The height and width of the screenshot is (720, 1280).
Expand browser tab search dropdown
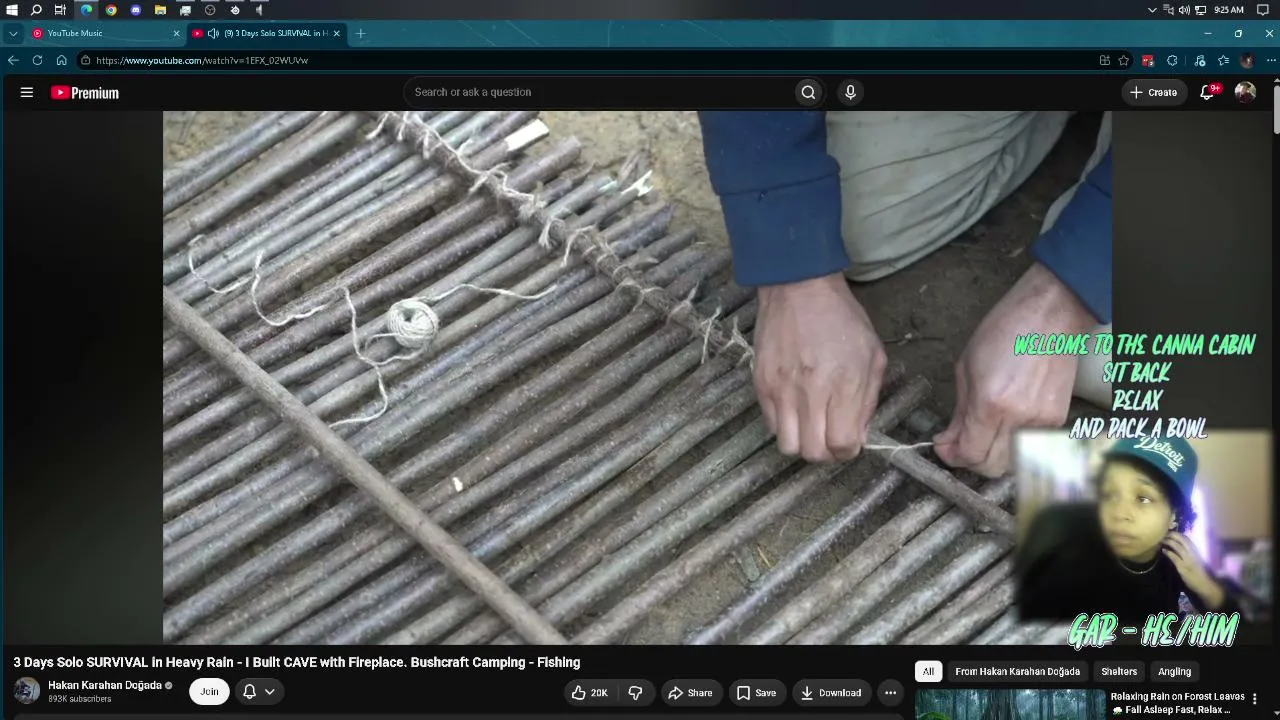[13, 33]
